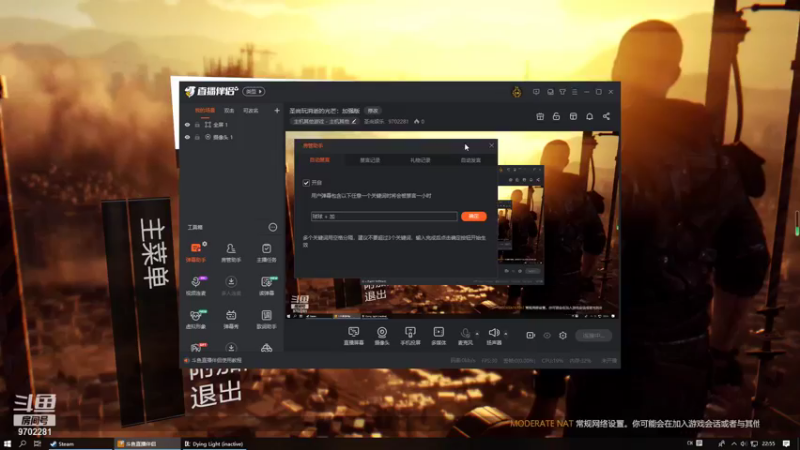Select the third dialog tab

[420, 160]
